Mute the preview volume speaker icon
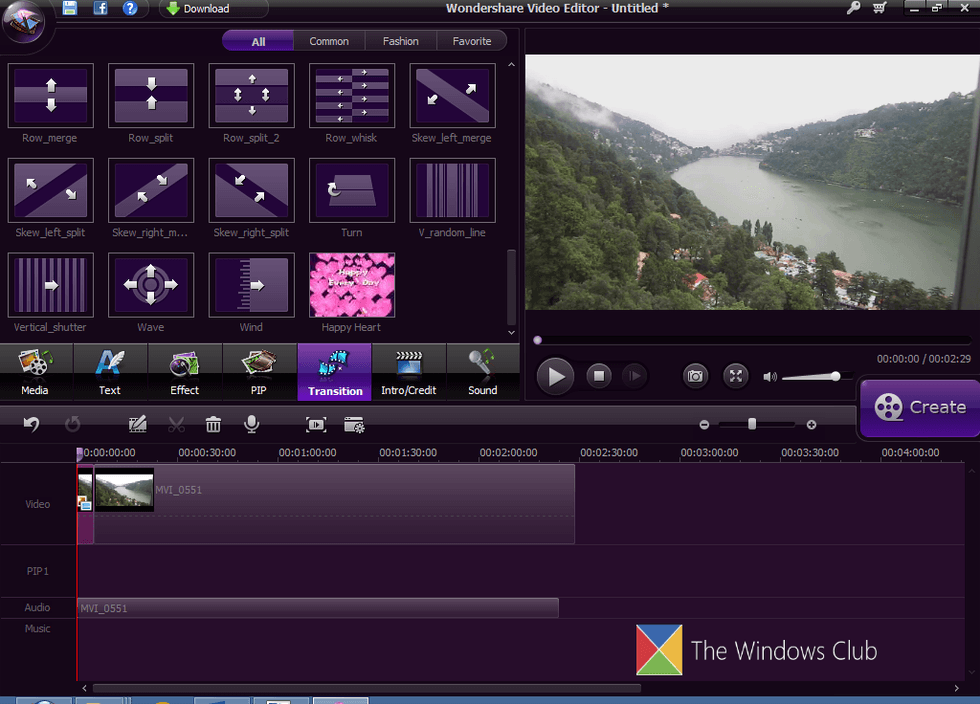Screen dimensions: 980x704 (x=769, y=377)
